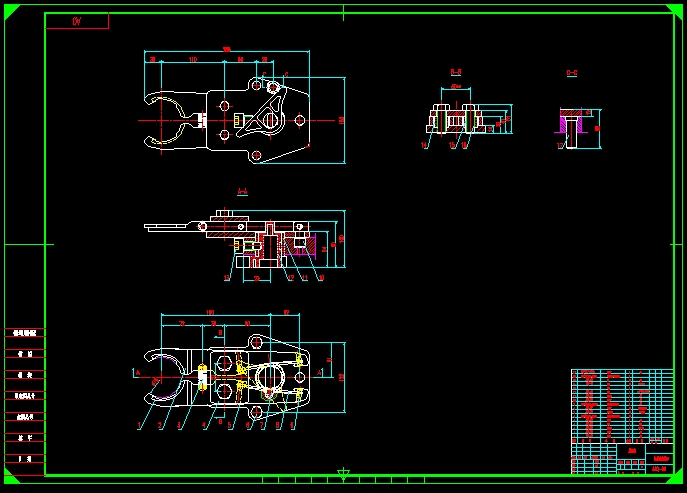687x493 pixels.
Task: Click the large circle in bottom view
Action: (x=270, y=377)
